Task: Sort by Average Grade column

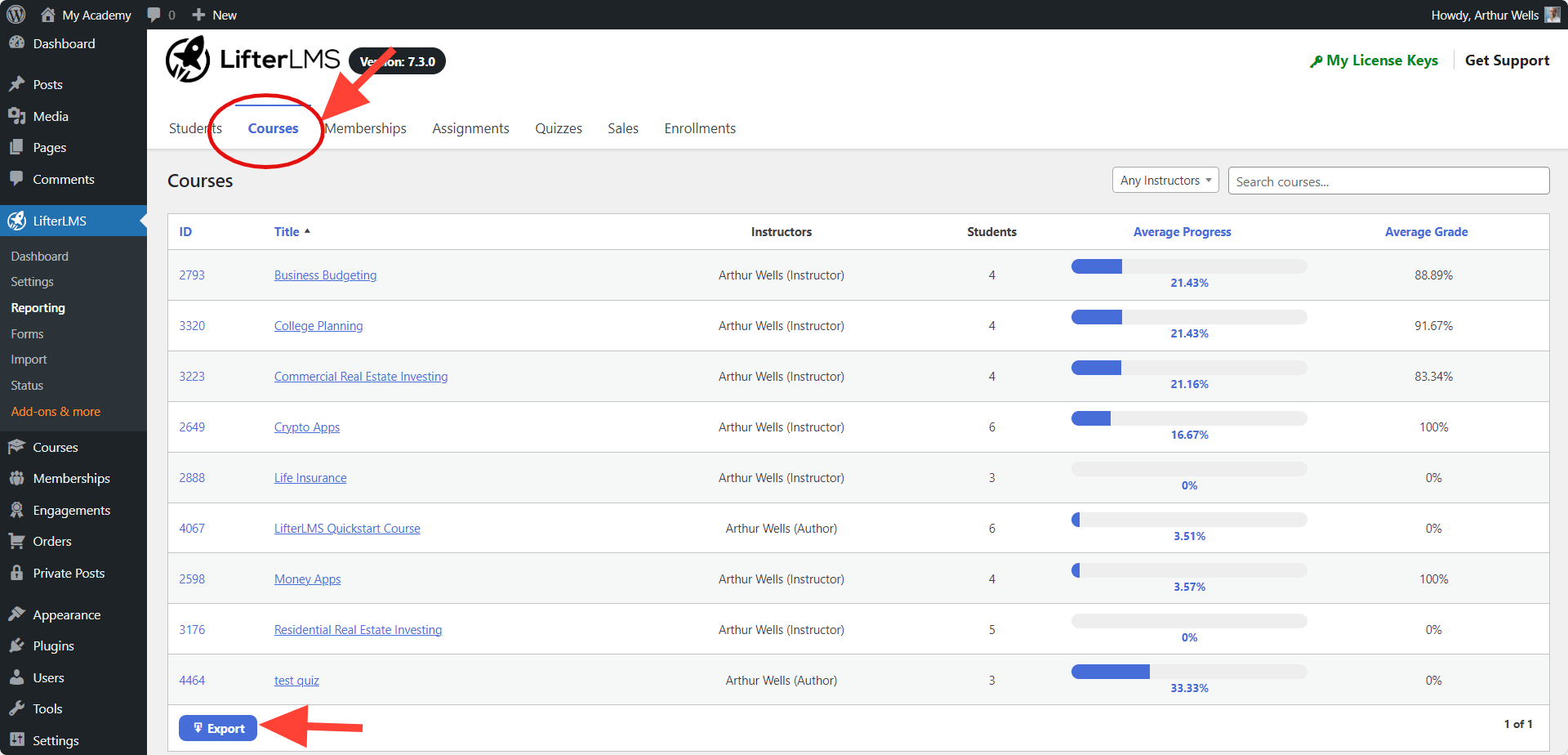Action: click(1426, 232)
